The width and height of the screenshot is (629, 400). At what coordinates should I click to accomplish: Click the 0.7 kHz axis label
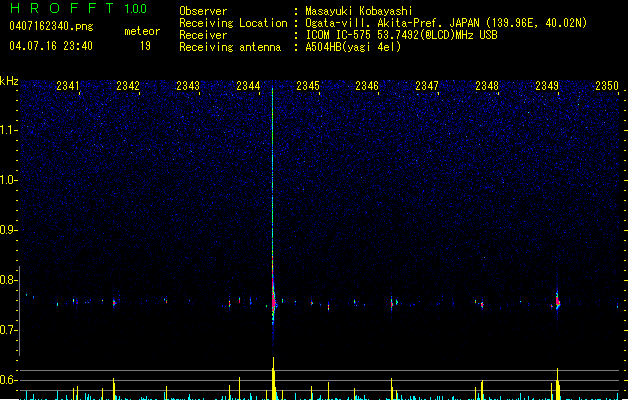(8, 330)
